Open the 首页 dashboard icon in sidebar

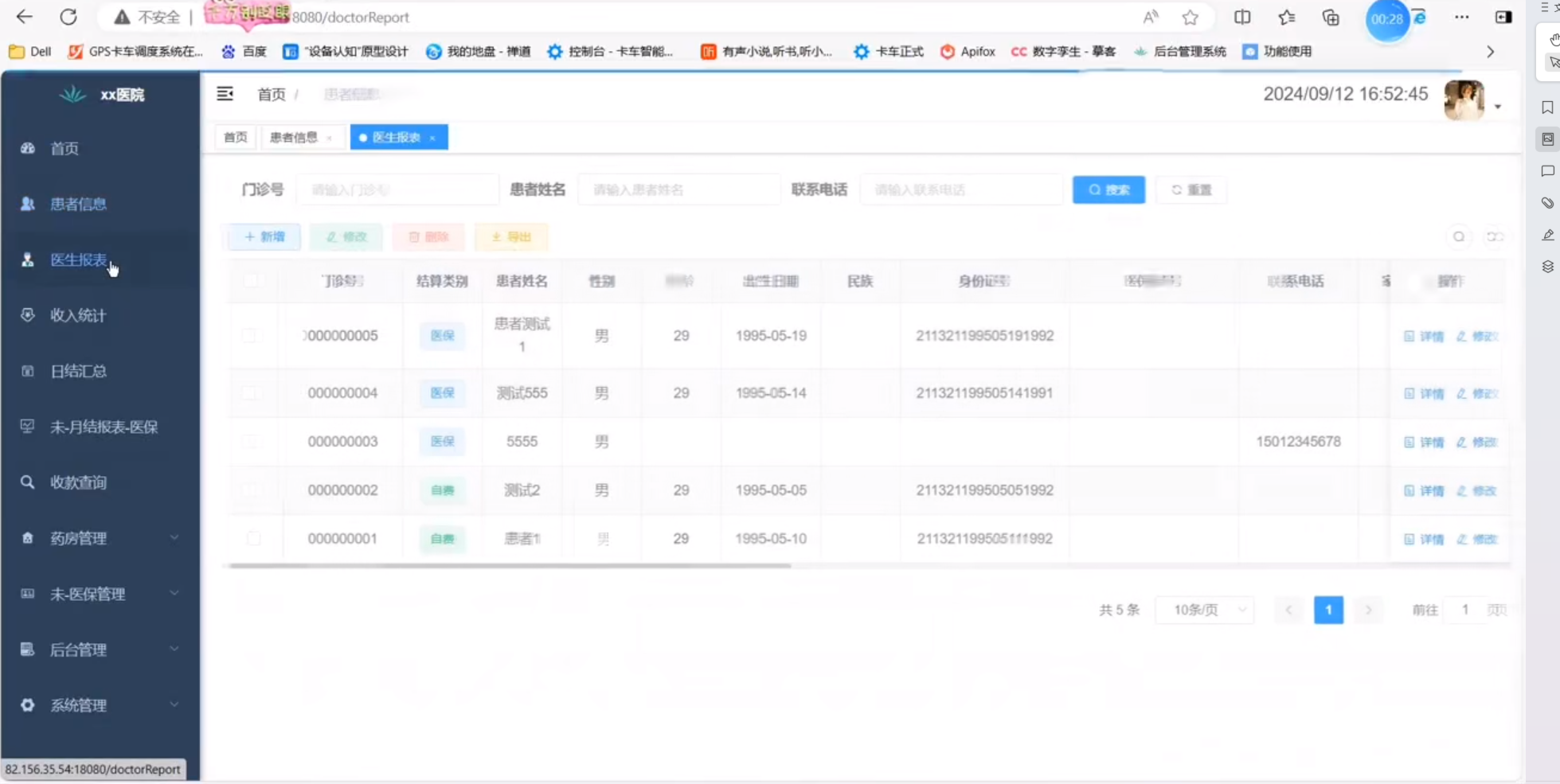tap(28, 148)
